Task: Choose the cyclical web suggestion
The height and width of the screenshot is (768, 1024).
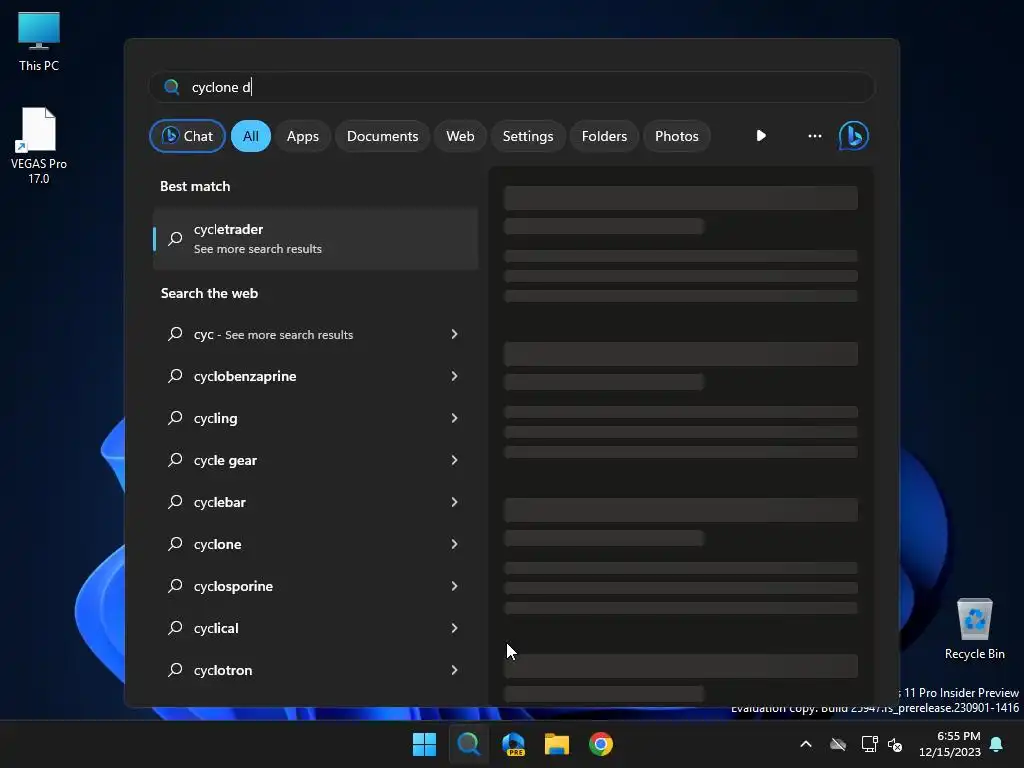Action: coord(315,628)
